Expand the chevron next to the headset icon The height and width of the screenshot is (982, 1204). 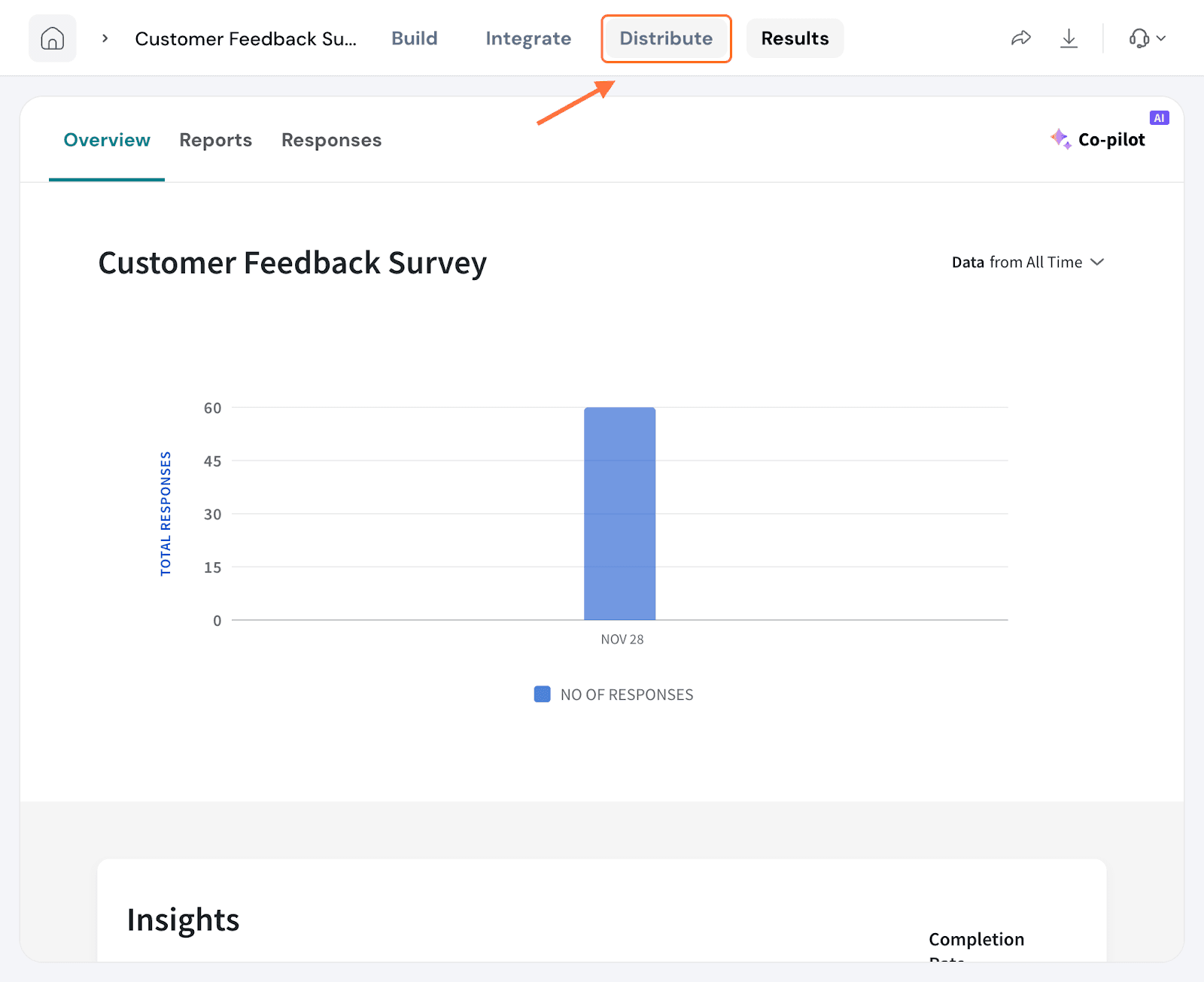1161,38
